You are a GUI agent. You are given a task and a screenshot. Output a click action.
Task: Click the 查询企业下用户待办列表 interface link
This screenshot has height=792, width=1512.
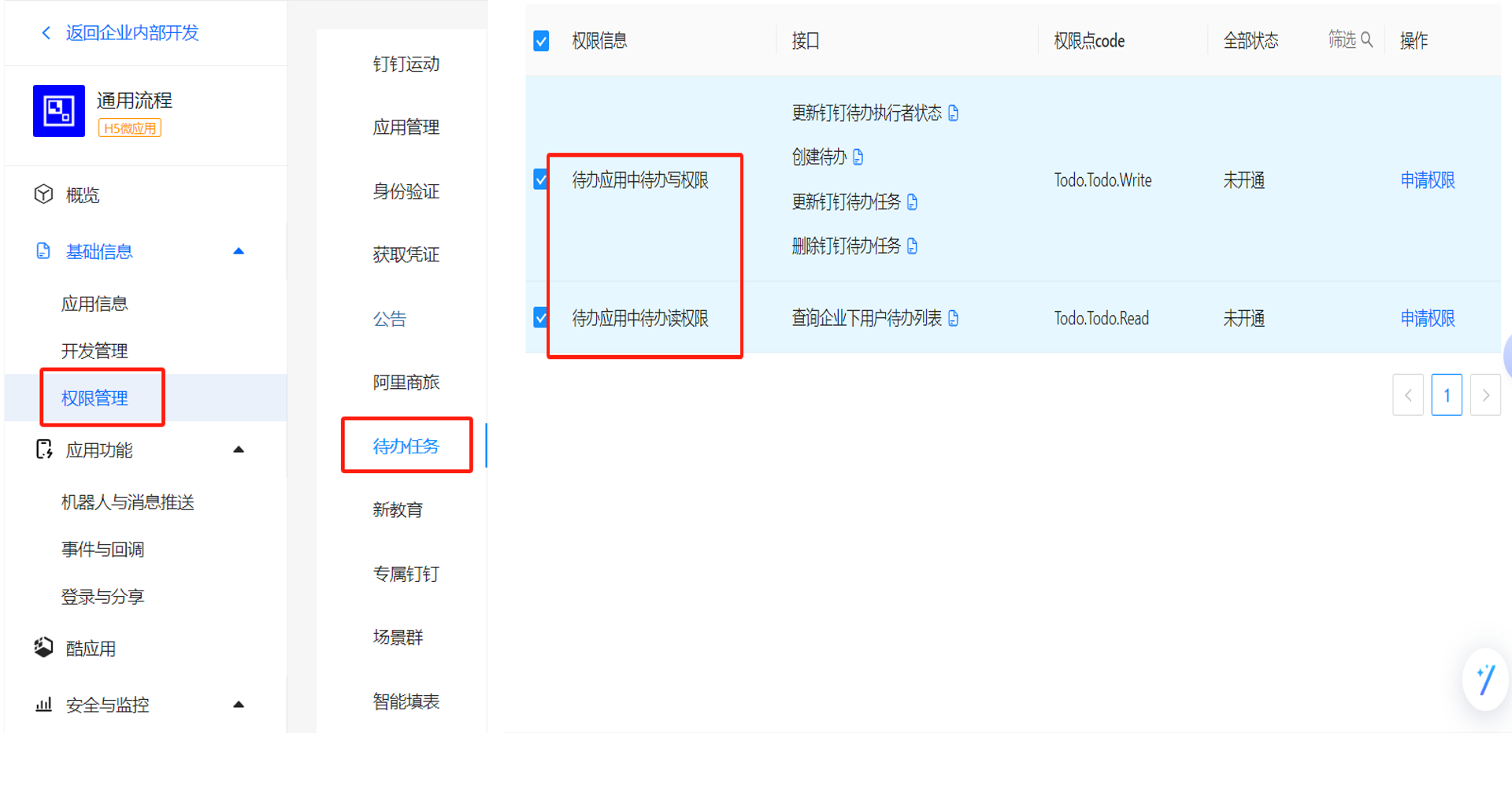point(866,318)
